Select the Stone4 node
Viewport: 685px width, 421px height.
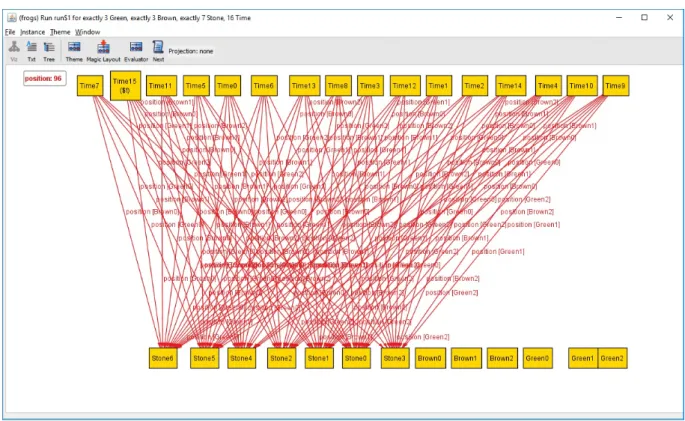[242, 358]
